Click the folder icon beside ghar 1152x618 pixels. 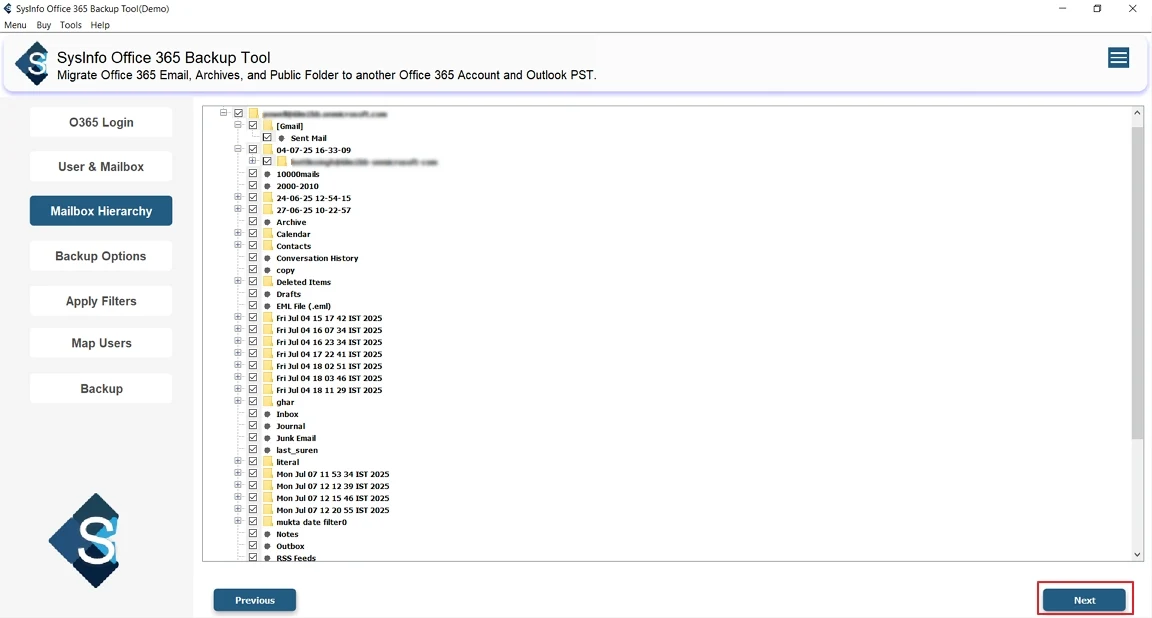pyautogui.click(x=267, y=402)
